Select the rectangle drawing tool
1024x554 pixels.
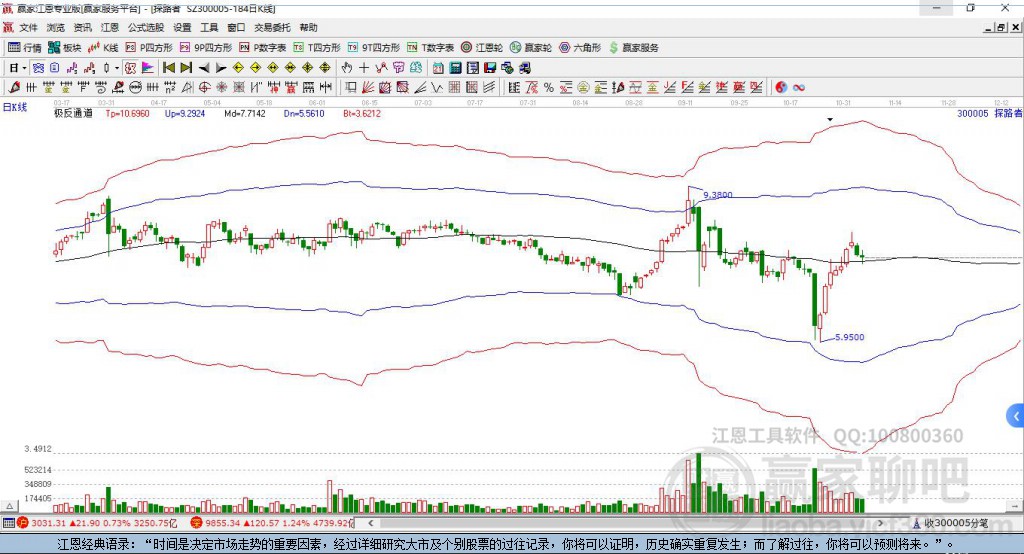[351, 88]
